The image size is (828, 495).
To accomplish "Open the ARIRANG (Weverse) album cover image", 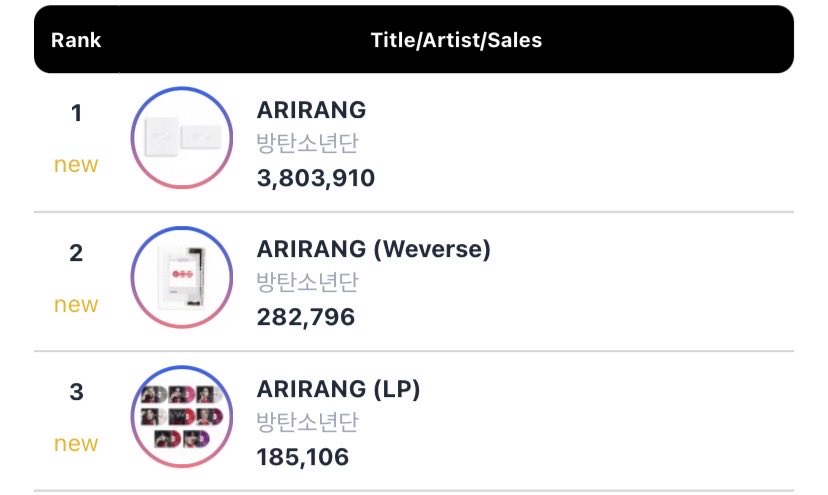I will (182, 278).
